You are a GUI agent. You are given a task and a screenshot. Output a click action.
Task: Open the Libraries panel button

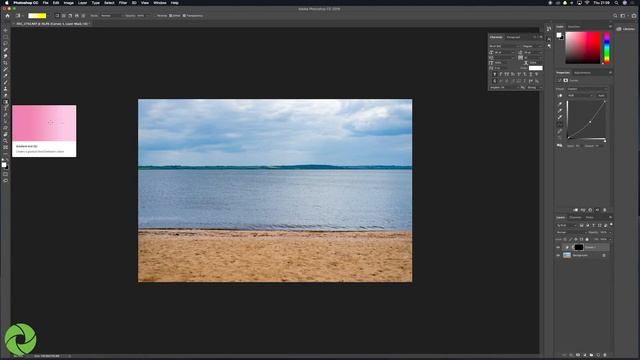pyautogui.click(x=626, y=29)
